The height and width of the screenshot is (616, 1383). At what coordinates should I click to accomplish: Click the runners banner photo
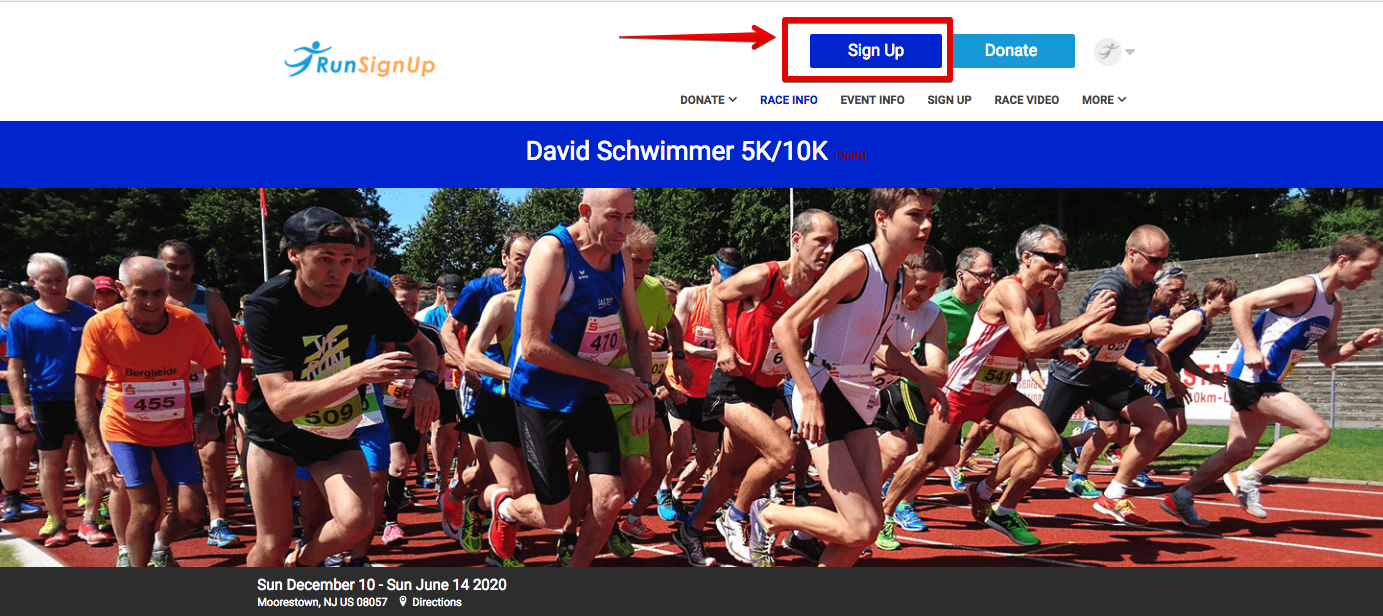pyautogui.click(x=691, y=377)
